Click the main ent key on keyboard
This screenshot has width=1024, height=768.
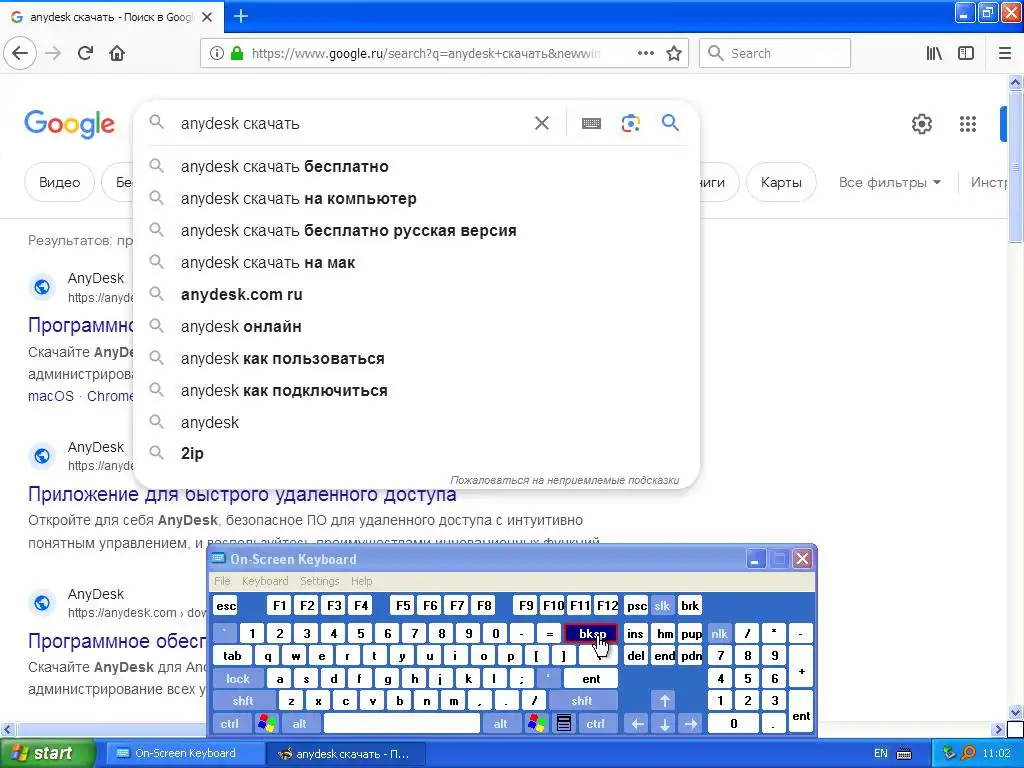point(591,679)
